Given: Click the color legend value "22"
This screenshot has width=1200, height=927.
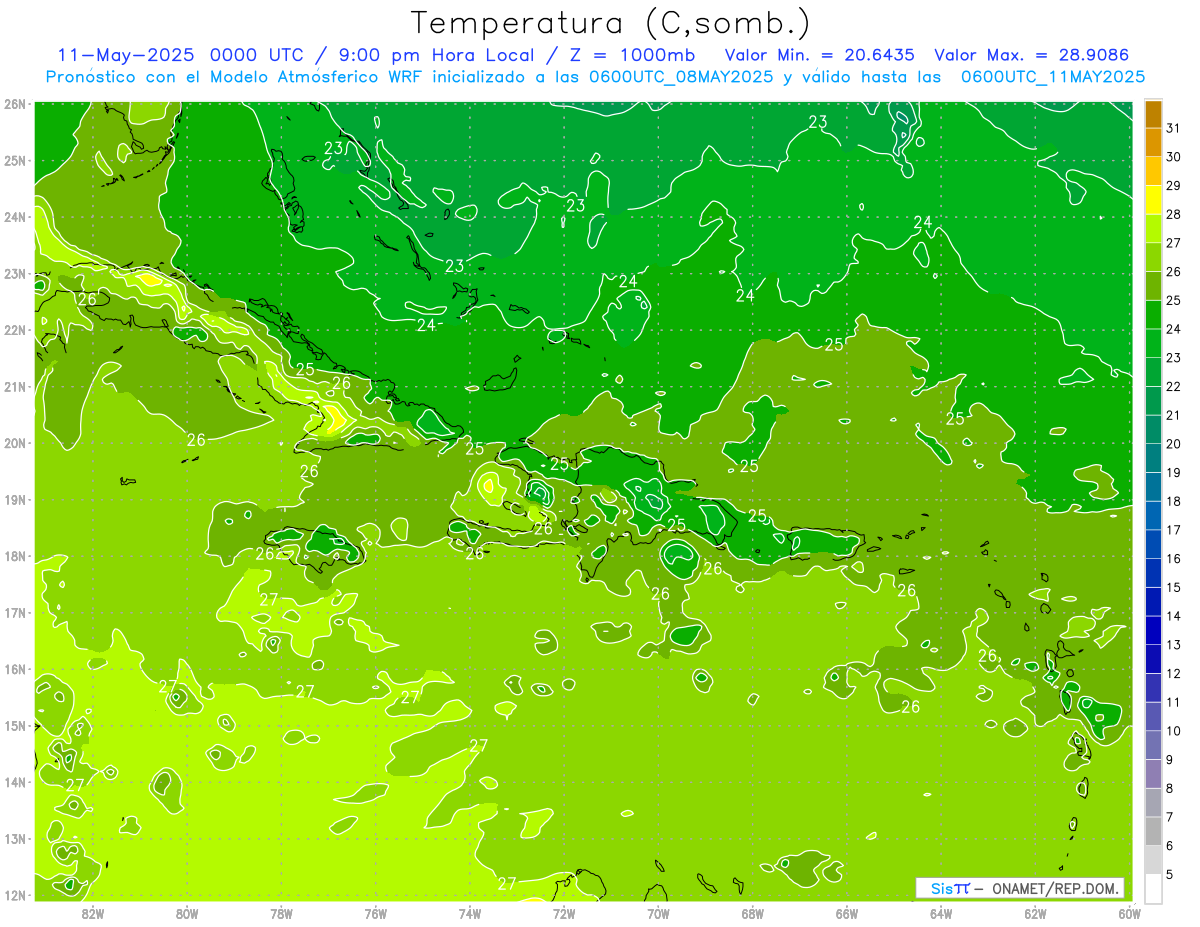Looking at the screenshot, I should [x=1173, y=387].
